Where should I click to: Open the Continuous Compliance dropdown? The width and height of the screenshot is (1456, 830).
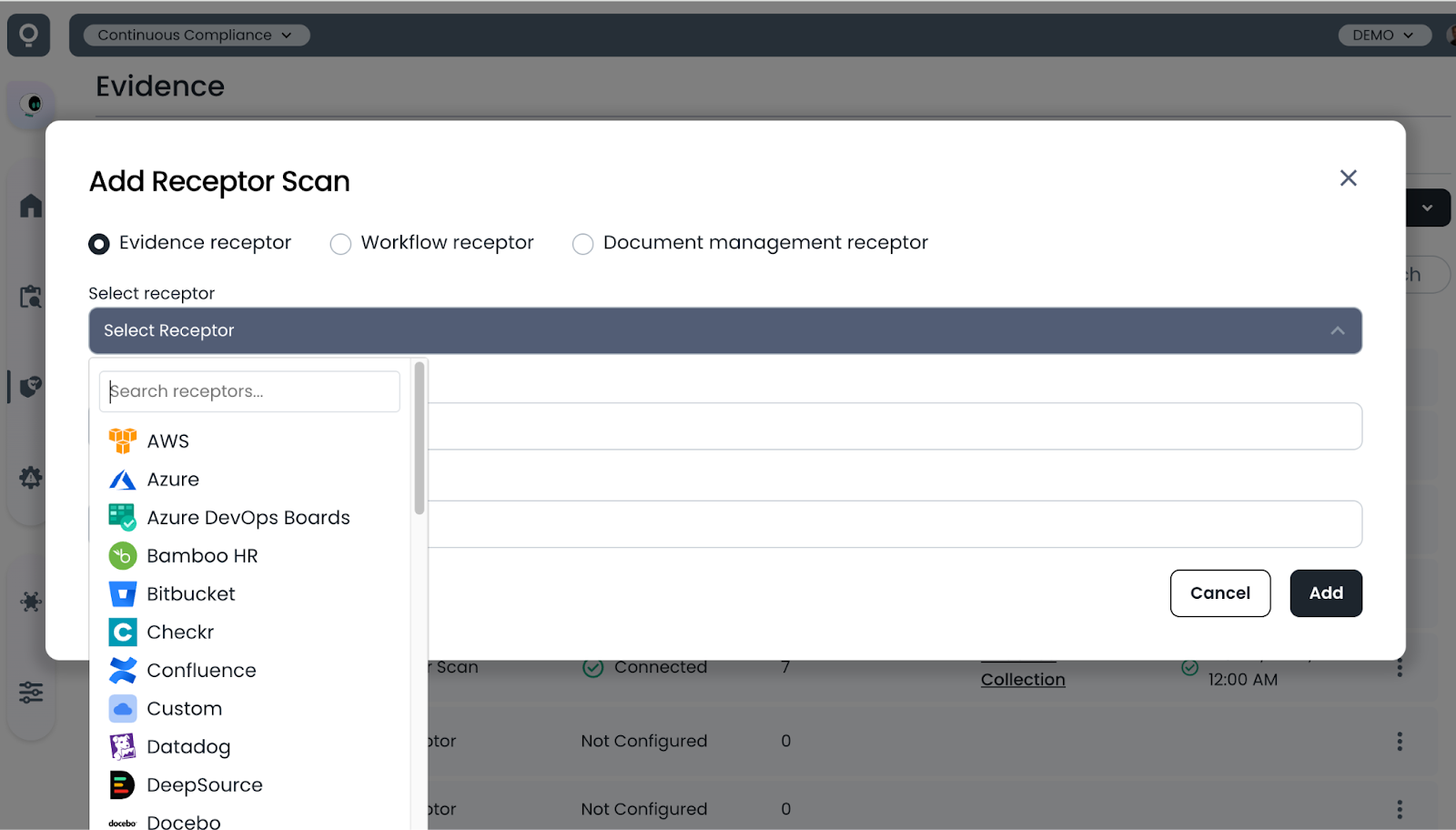point(197,35)
